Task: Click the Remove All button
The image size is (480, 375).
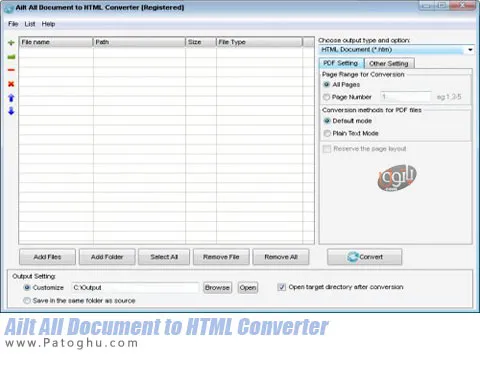Action: click(281, 257)
